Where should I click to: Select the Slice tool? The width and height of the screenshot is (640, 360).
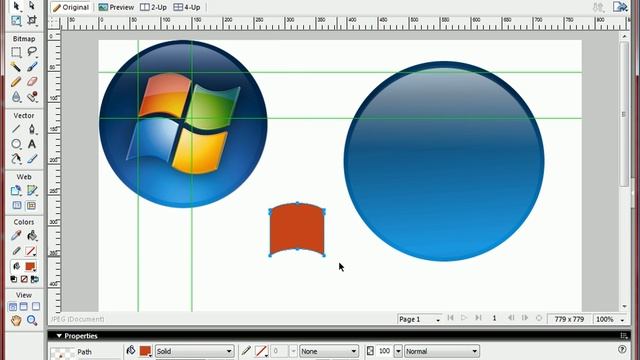[x=32, y=191]
